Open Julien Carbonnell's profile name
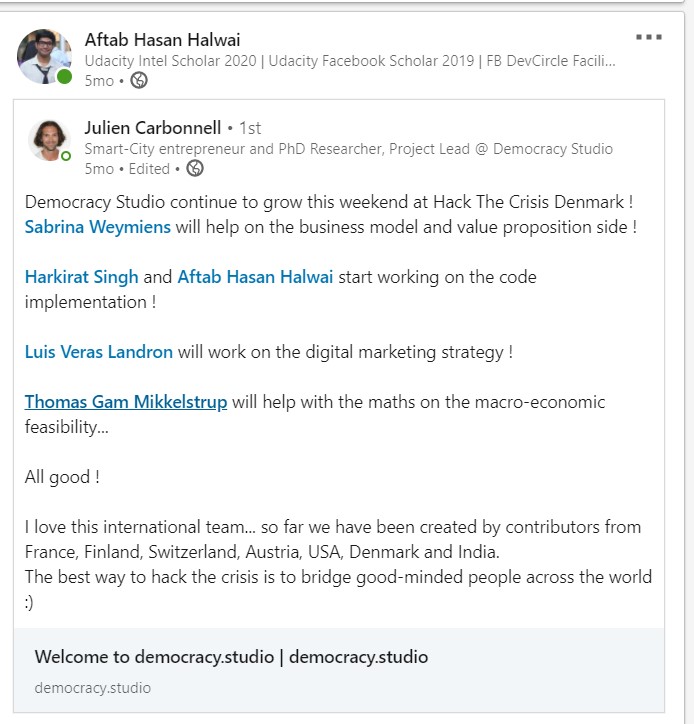Viewport: 694px width, 724px height. pyautogui.click(x=152, y=127)
